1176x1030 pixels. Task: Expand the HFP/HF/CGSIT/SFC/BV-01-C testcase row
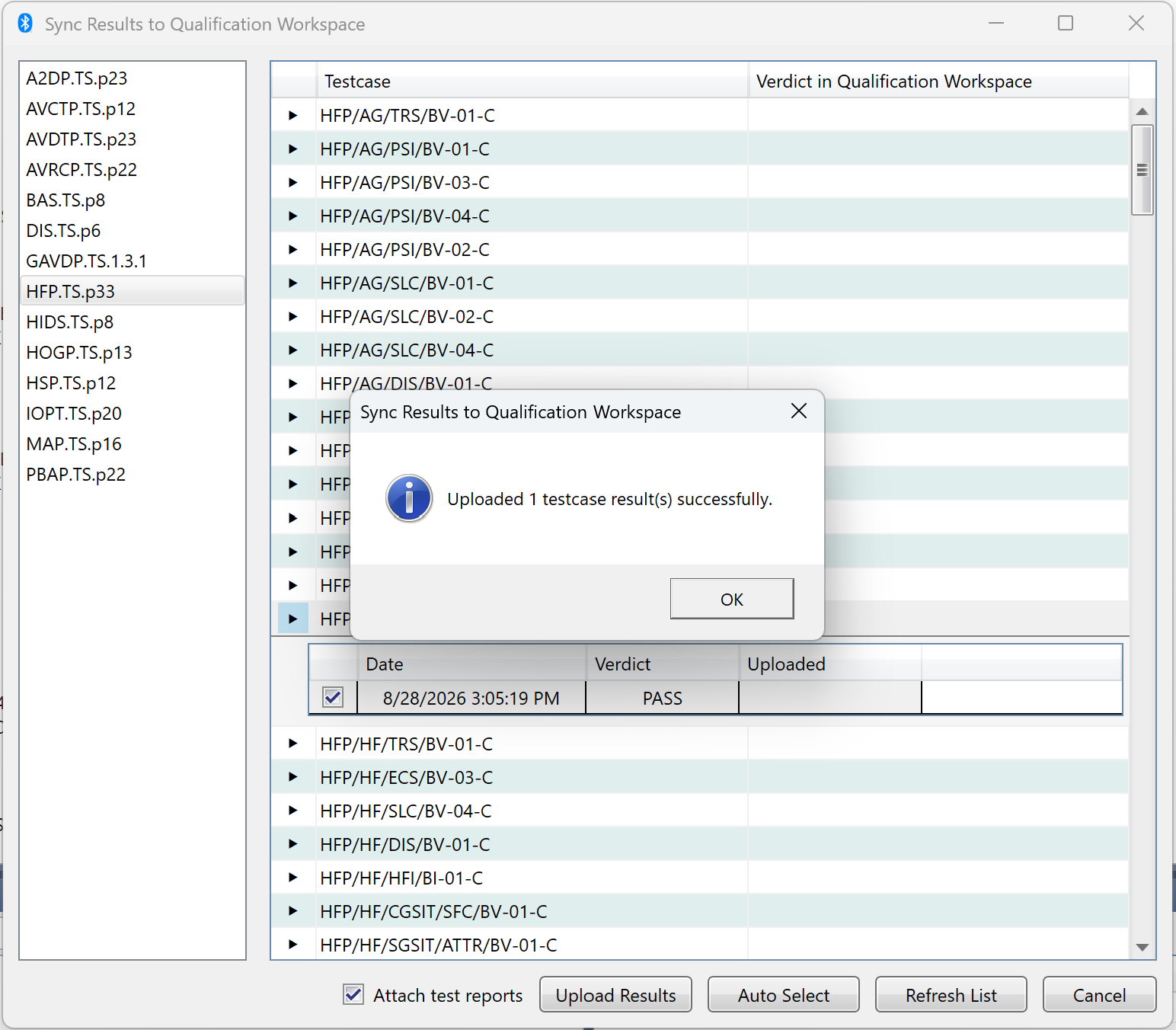293,911
